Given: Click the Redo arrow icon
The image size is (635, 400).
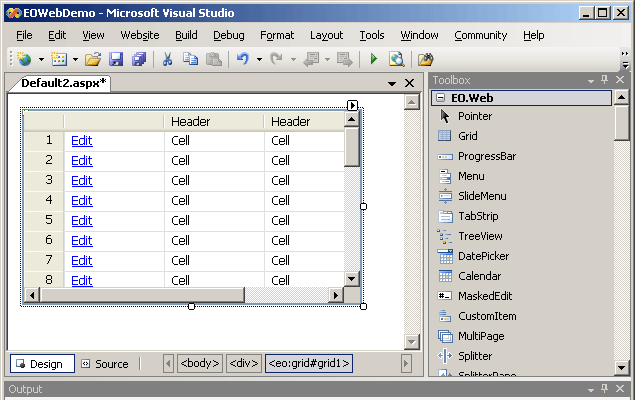Looking at the screenshot, I should [277, 60].
